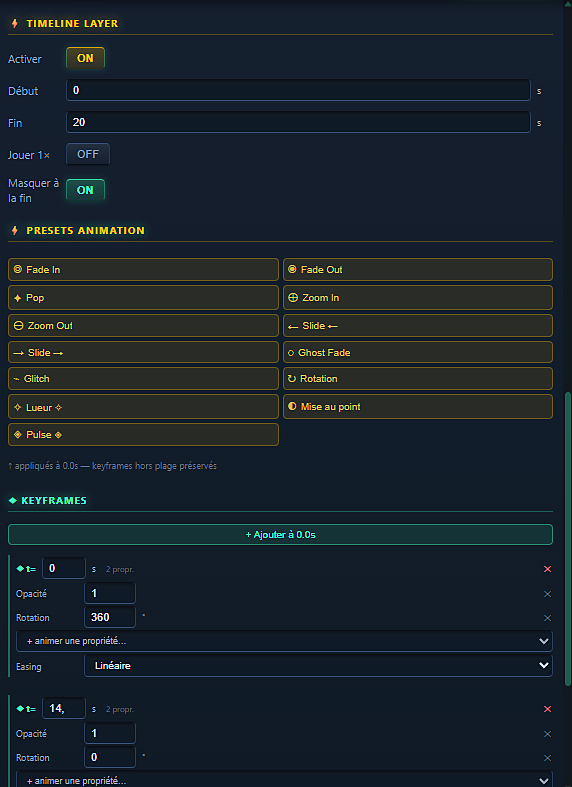
Task: Click the t=0 time field
Action: 64,569
